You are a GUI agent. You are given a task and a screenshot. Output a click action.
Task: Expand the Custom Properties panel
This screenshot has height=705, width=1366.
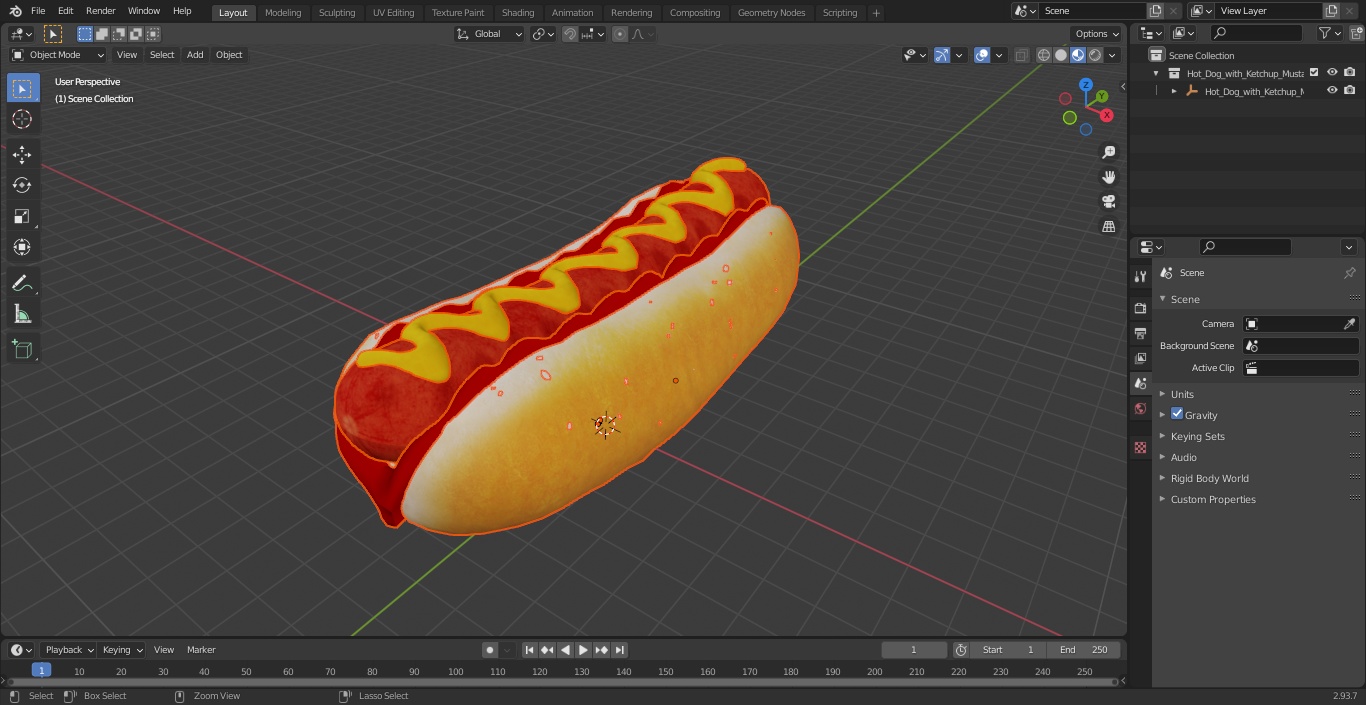1213,499
